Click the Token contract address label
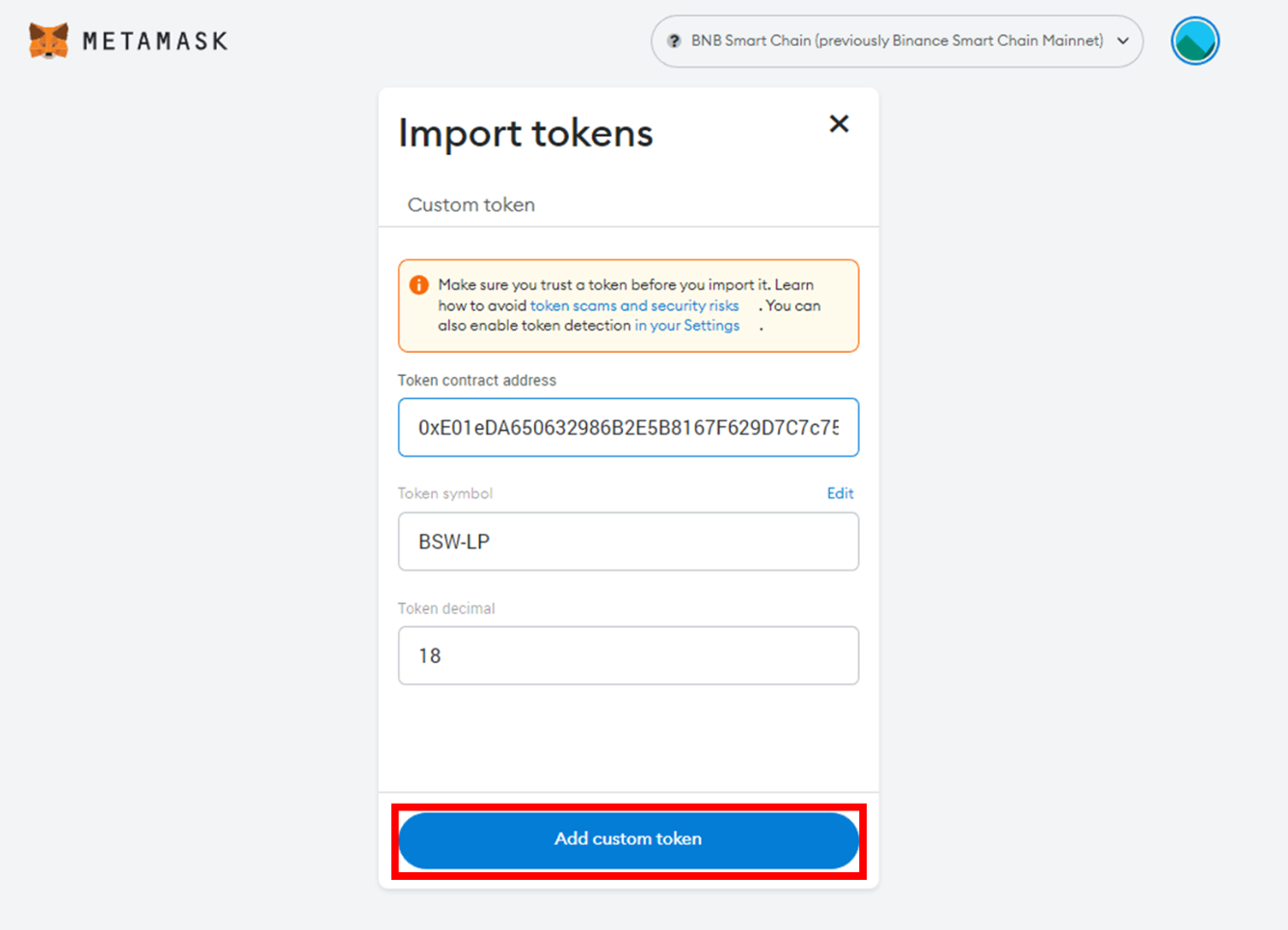Screen dimensions: 1288x930 click(477, 381)
